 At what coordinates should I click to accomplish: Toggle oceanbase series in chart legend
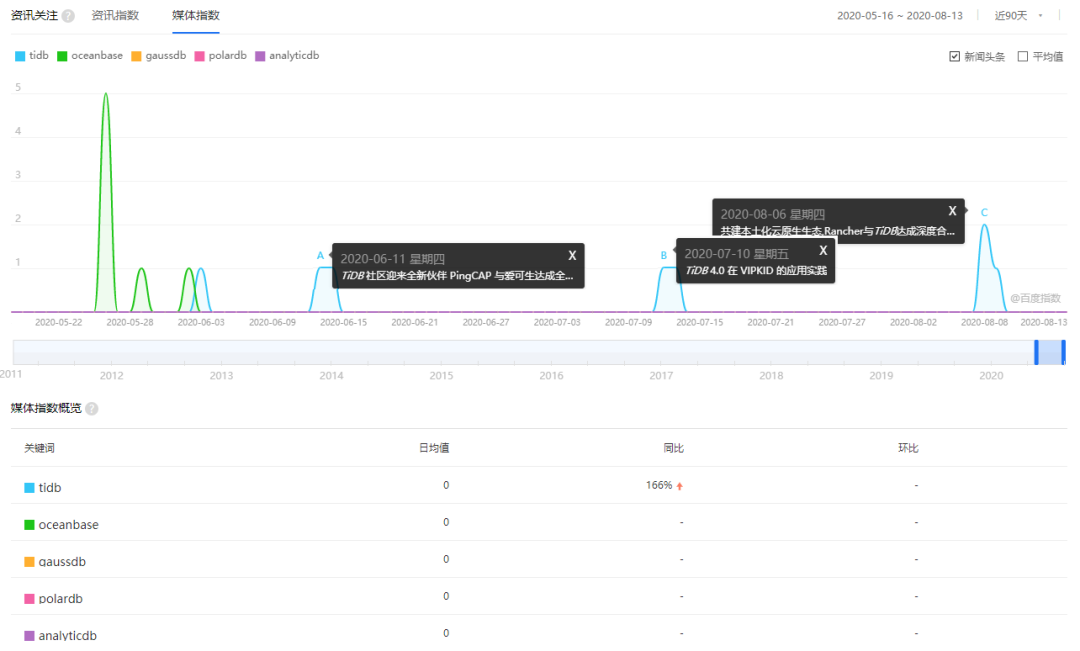coord(90,56)
